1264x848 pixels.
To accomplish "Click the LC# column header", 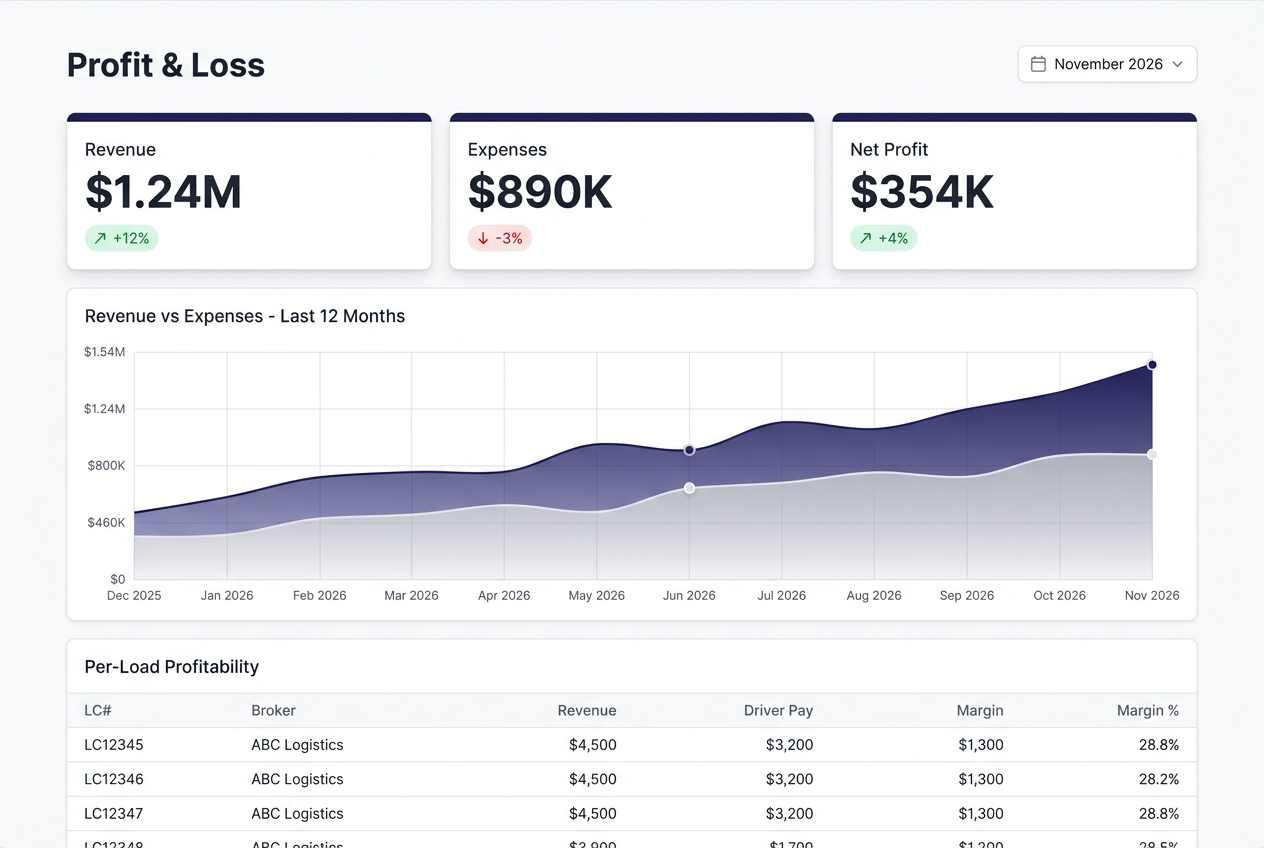I will coord(98,711).
